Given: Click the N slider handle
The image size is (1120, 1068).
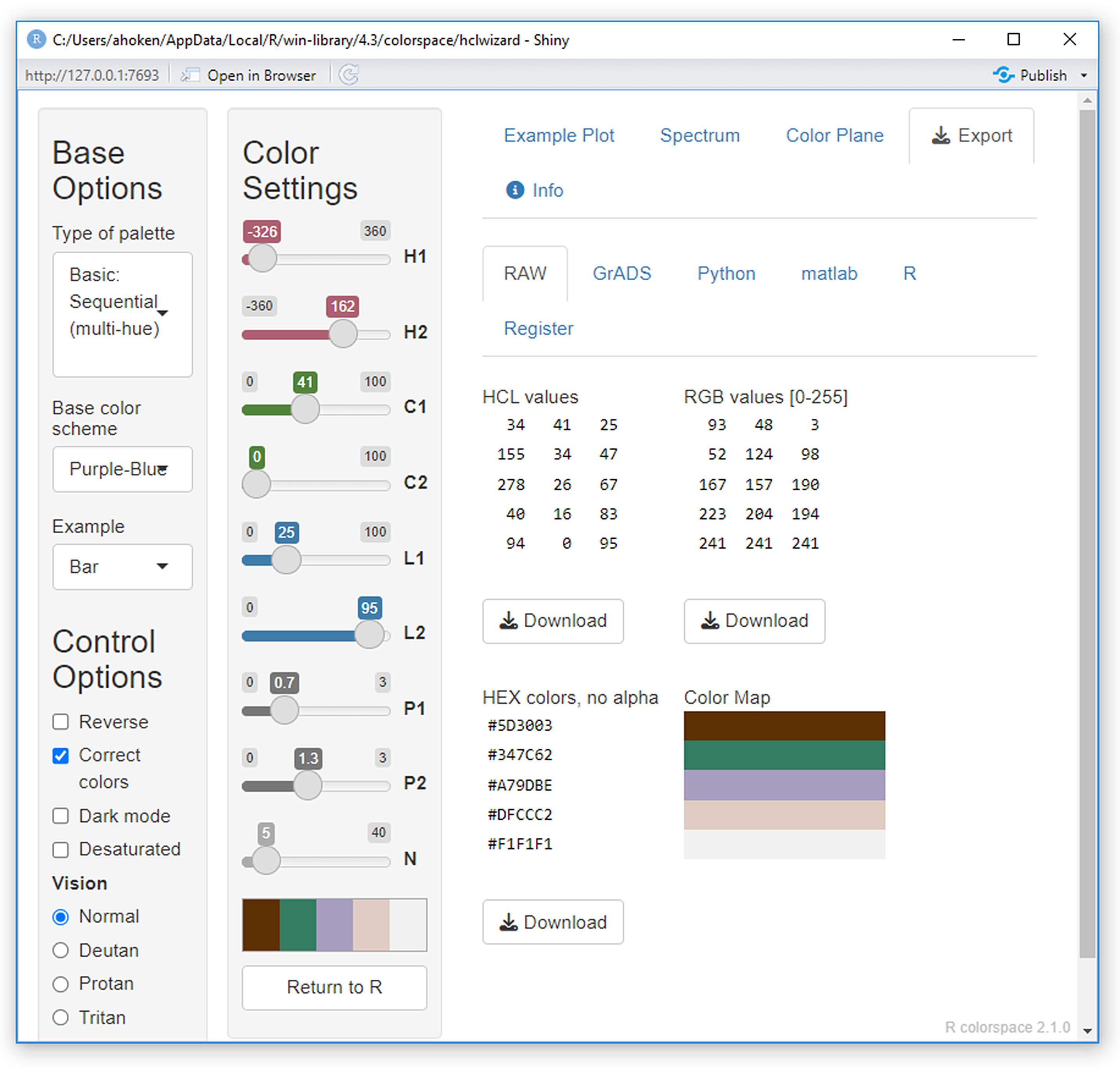Looking at the screenshot, I should click(266, 860).
